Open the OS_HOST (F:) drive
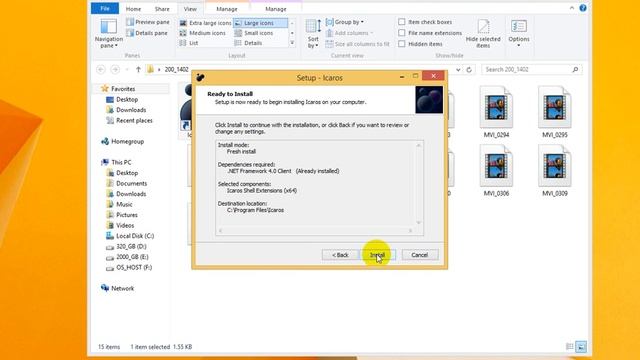Viewport: 640px width, 360px height. coord(134,267)
